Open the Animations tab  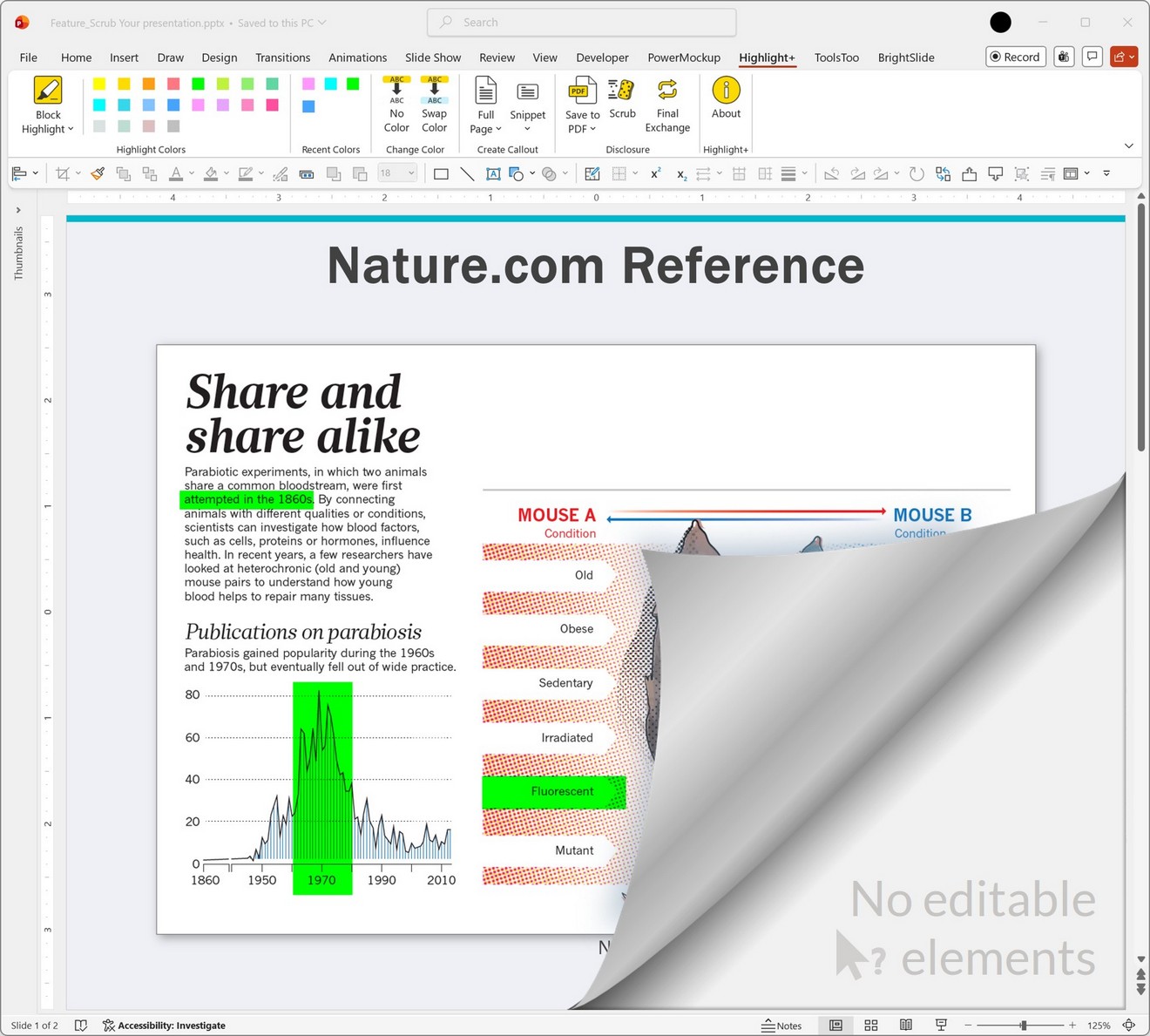click(x=357, y=58)
